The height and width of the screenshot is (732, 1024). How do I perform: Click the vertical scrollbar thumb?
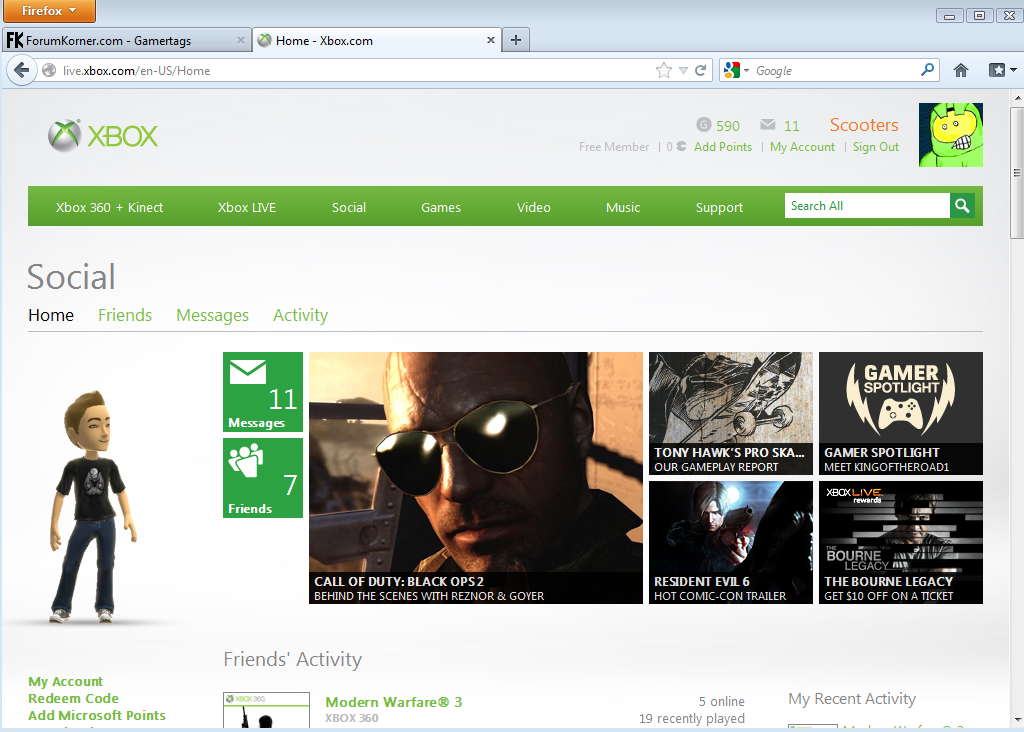[x=1017, y=172]
